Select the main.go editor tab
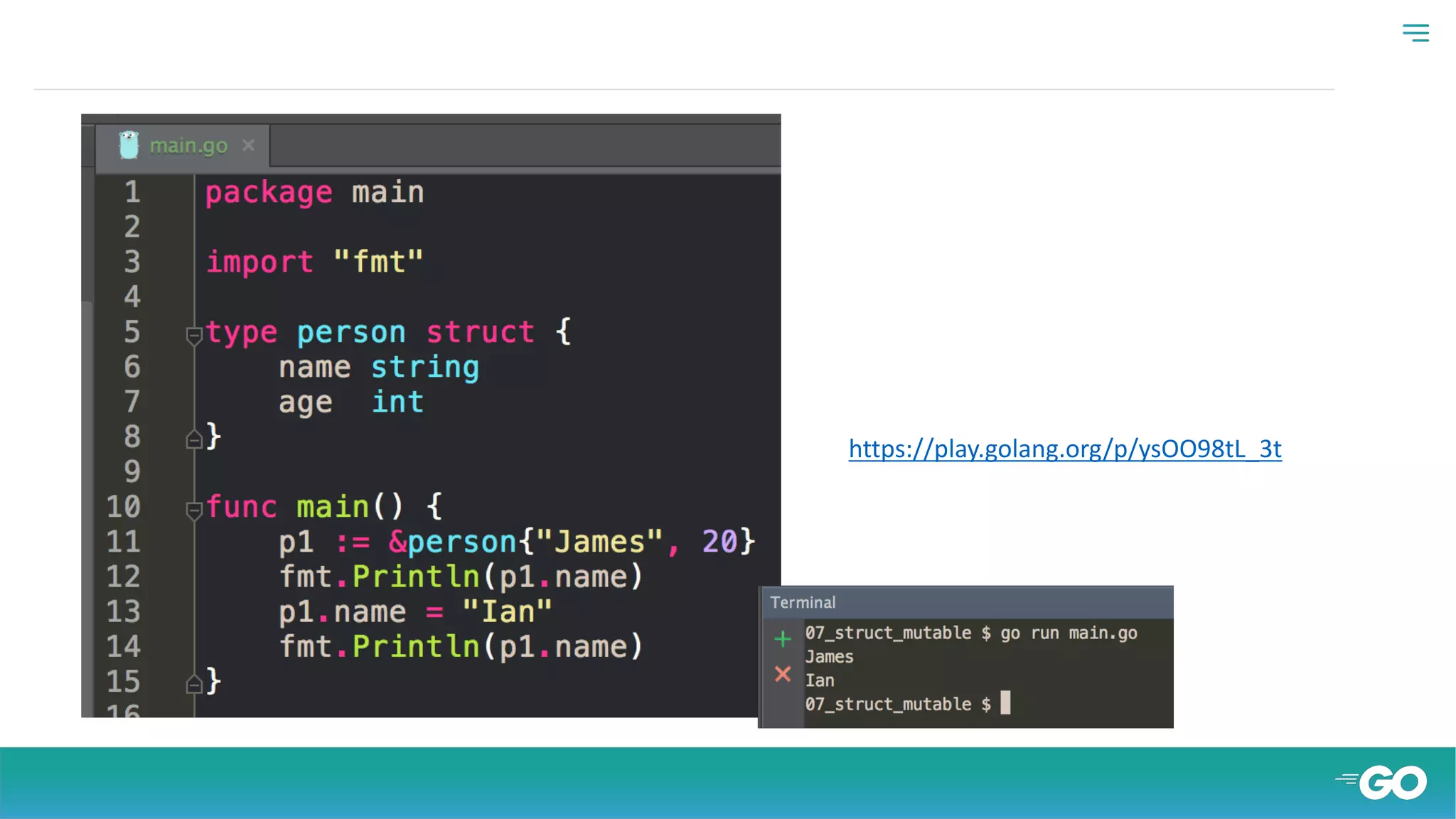 pos(183,146)
